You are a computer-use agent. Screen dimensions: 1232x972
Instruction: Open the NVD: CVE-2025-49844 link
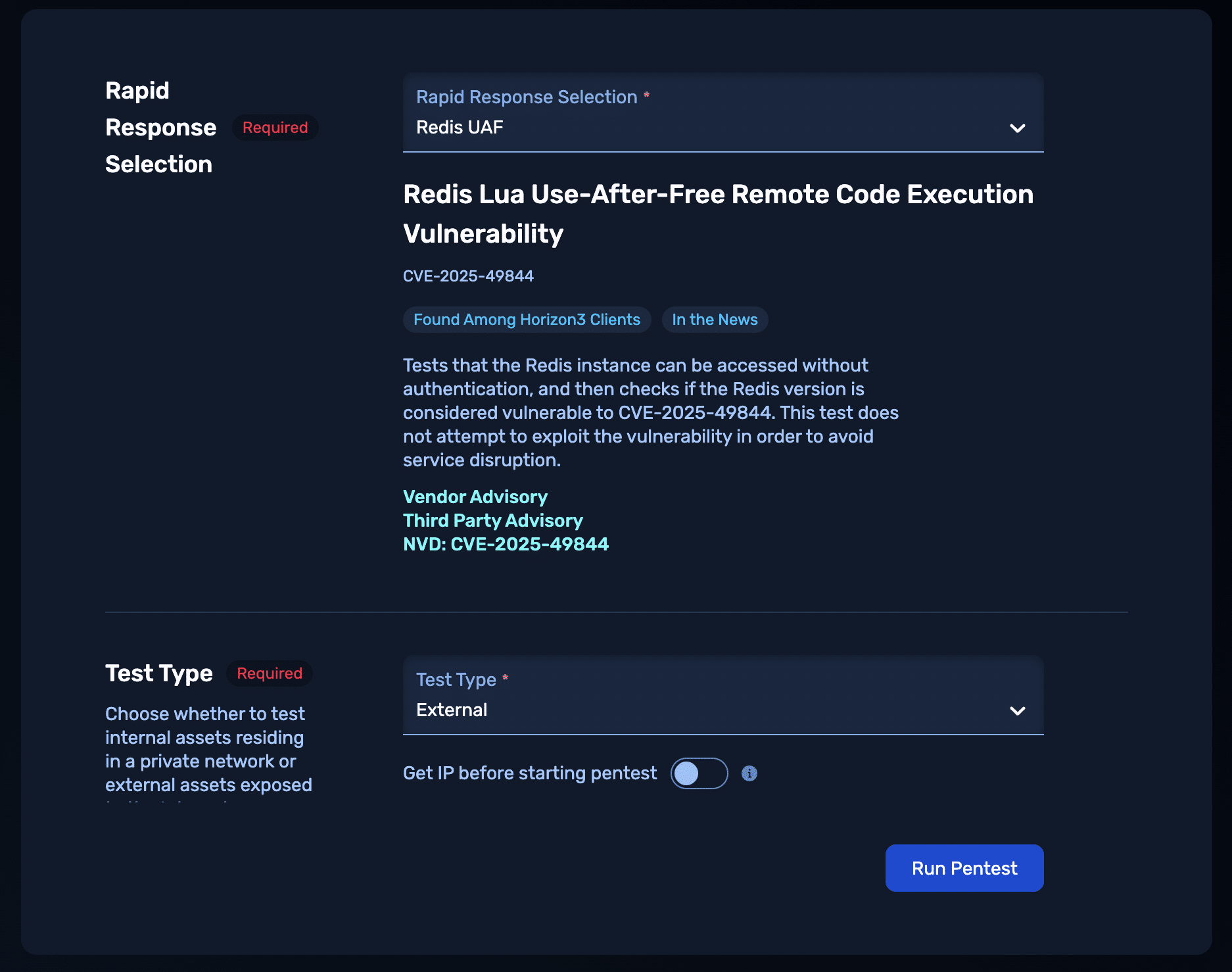click(x=506, y=545)
